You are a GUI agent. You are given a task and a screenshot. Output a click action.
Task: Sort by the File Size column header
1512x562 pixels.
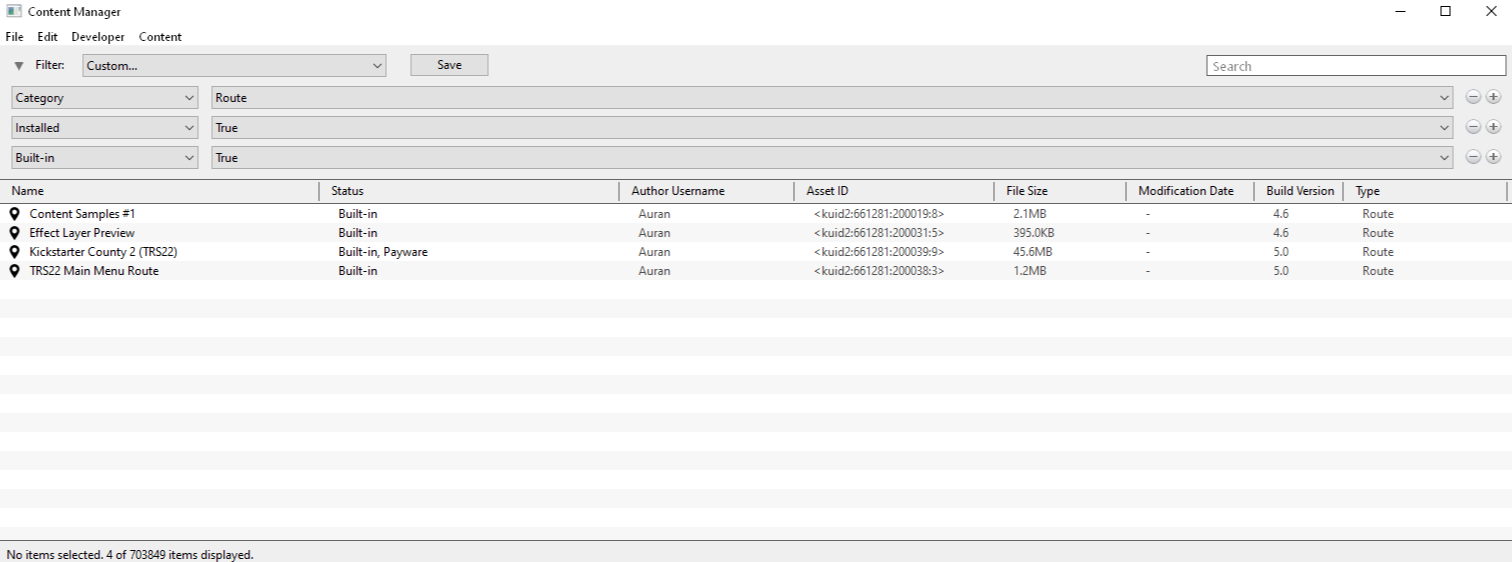1061,191
